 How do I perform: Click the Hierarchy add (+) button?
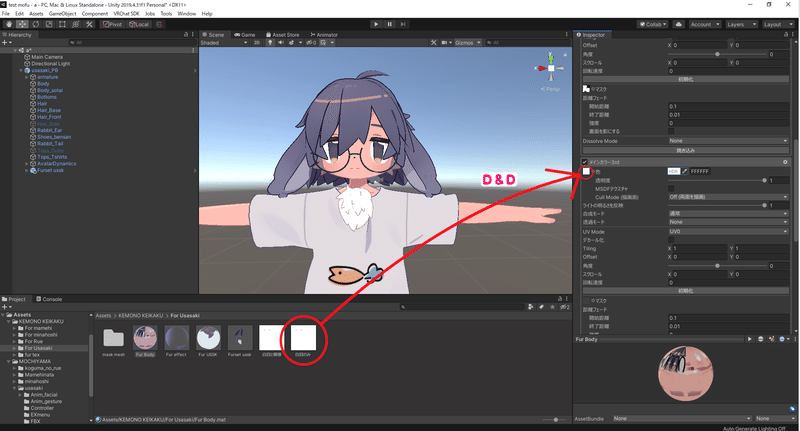[x=6, y=43]
